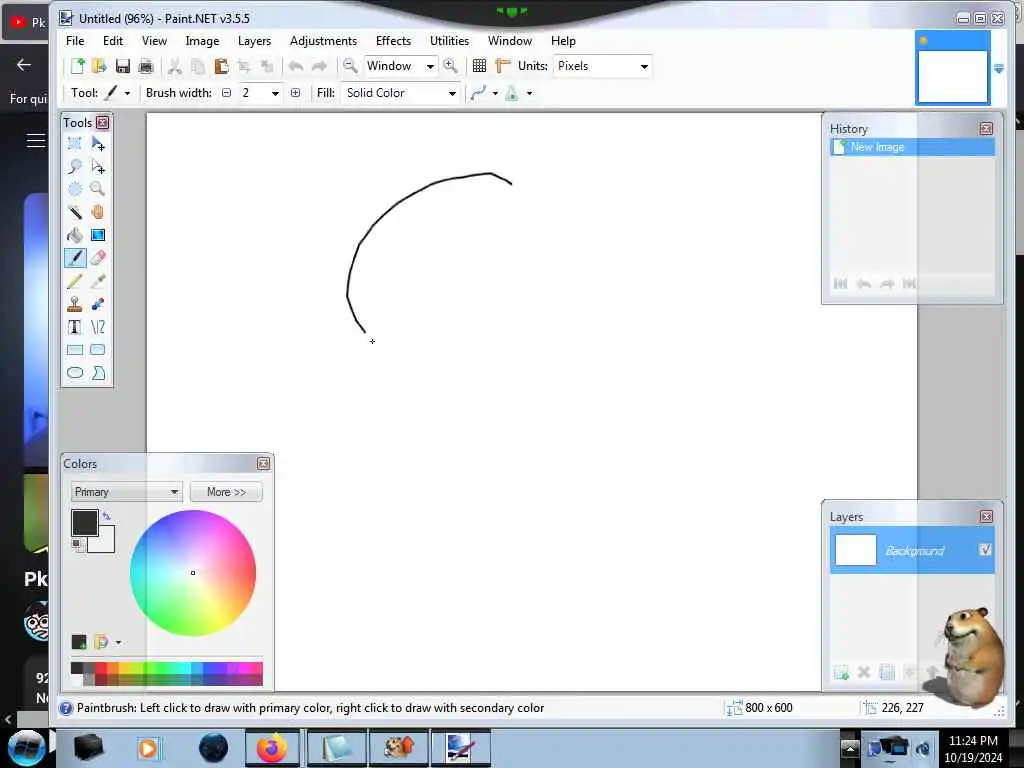The width and height of the screenshot is (1024, 768).
Task: Close the Tools panel
Action: tap(103, 122)
